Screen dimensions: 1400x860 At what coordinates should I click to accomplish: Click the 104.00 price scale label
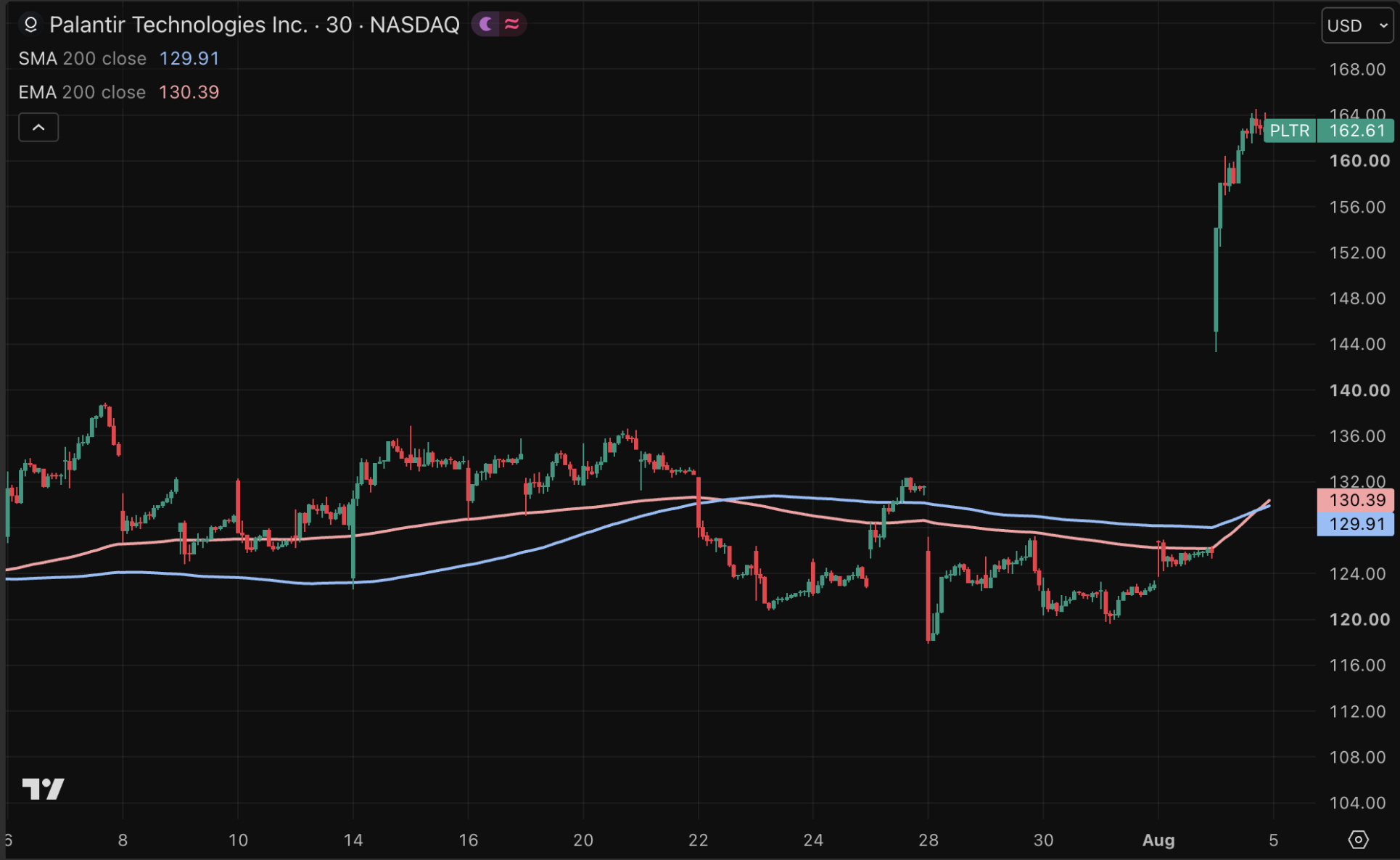coord(1357,803)
